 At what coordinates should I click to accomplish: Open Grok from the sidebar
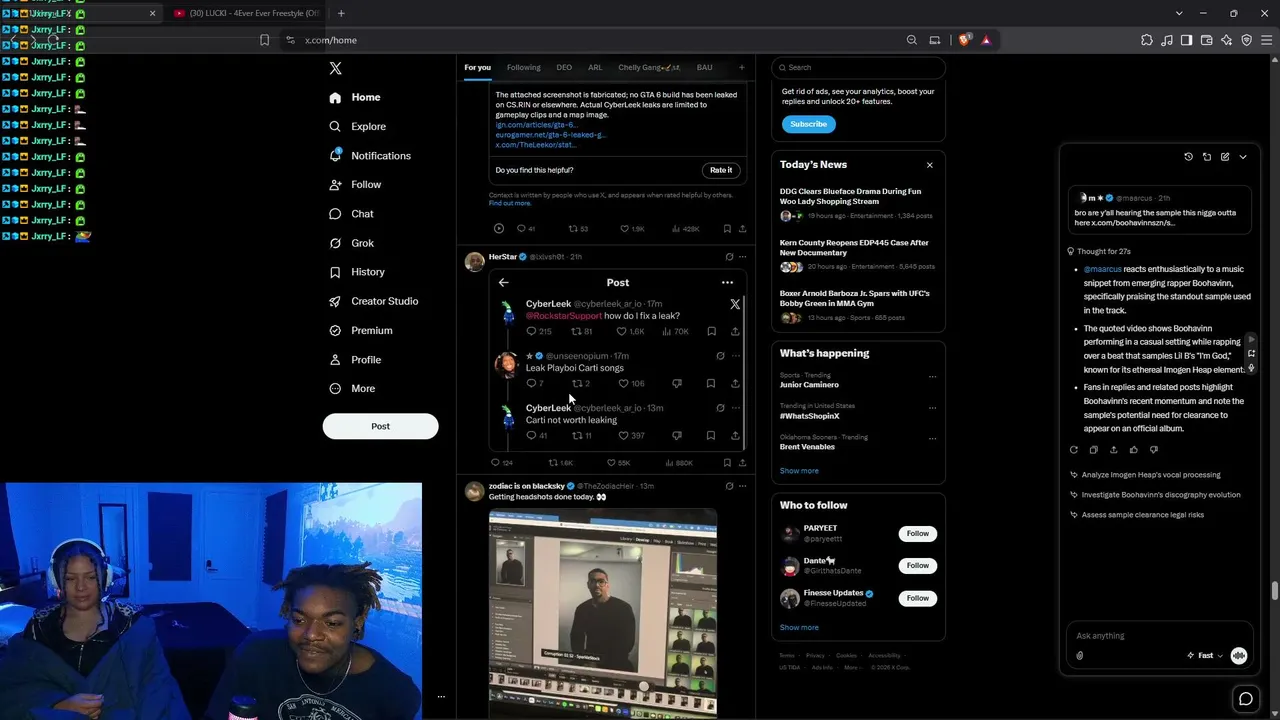tap(352, 243)
